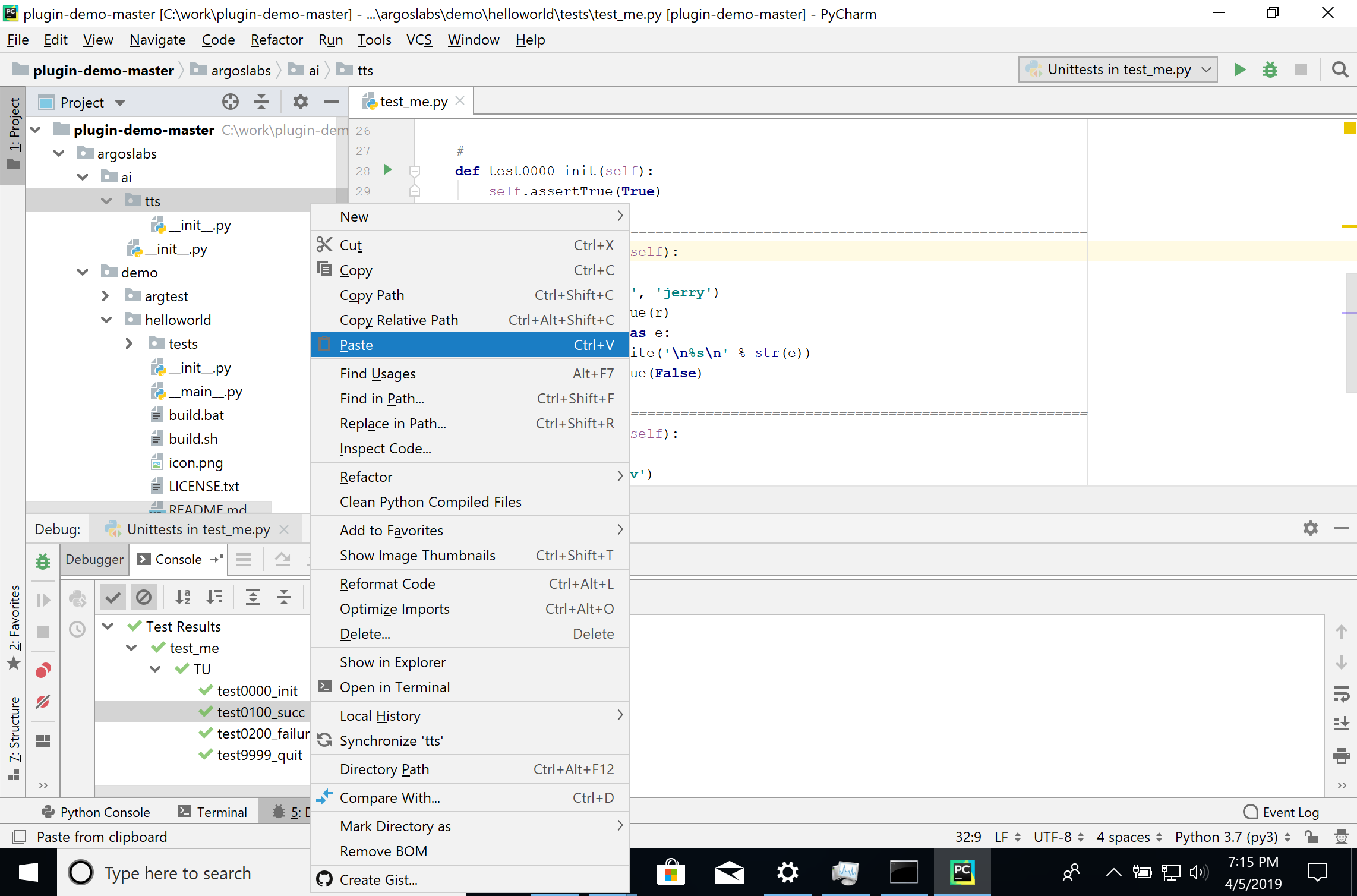Choose Copy Path from context menu
1357x896 pixels.
[470, 295]
